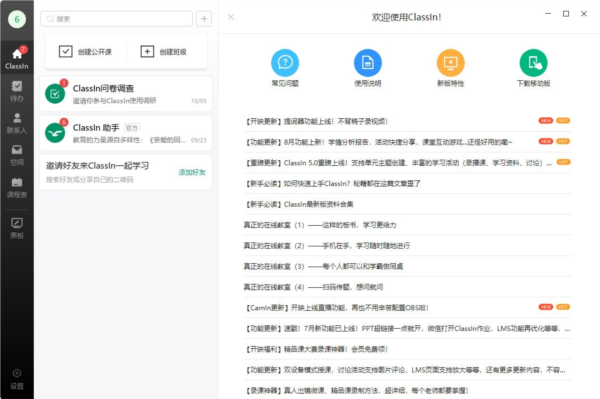Open 【功能更新】8月功能上新 article
This screenshot has height=399, width=600.
407,142
